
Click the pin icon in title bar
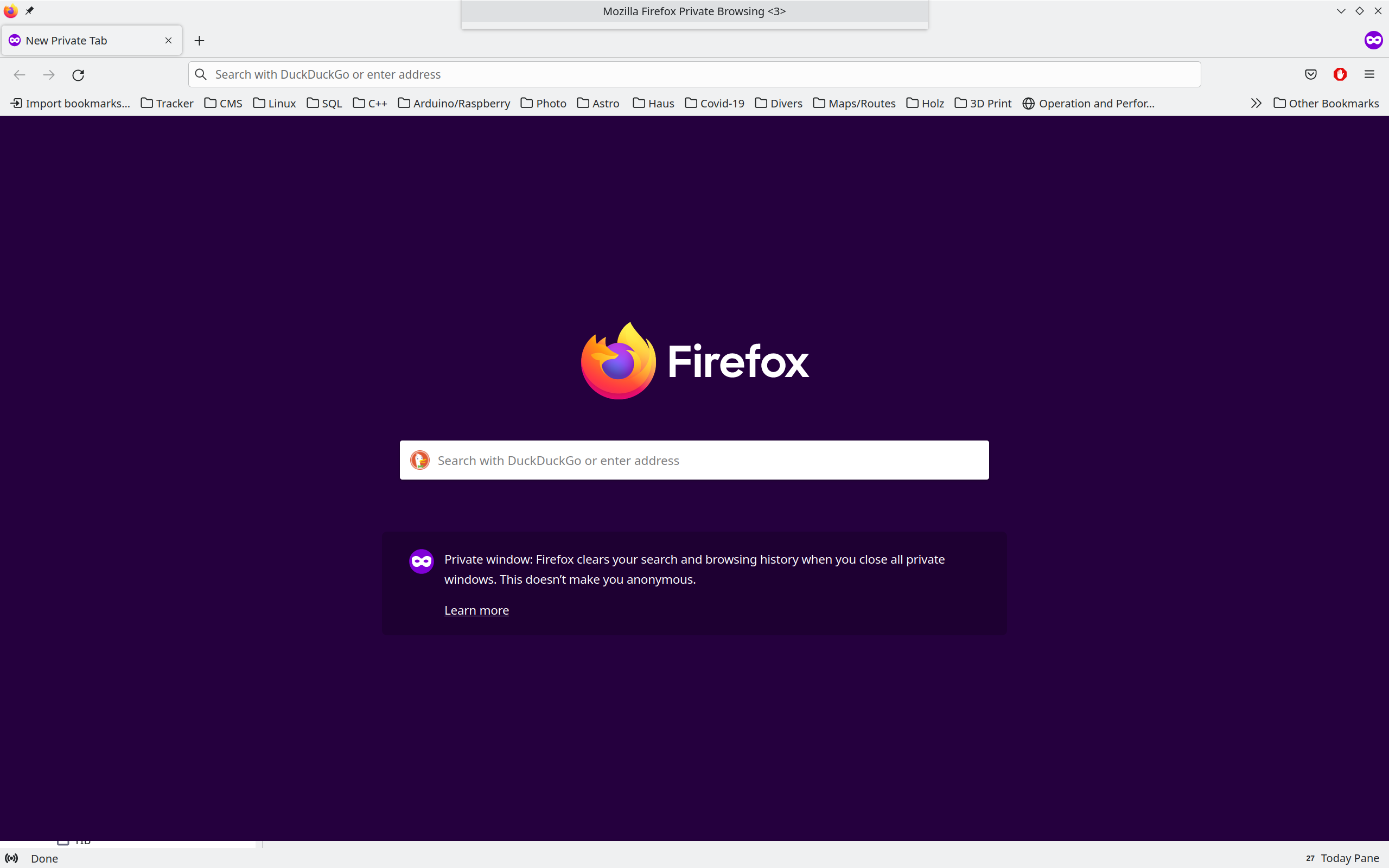[x=30, y=11]
